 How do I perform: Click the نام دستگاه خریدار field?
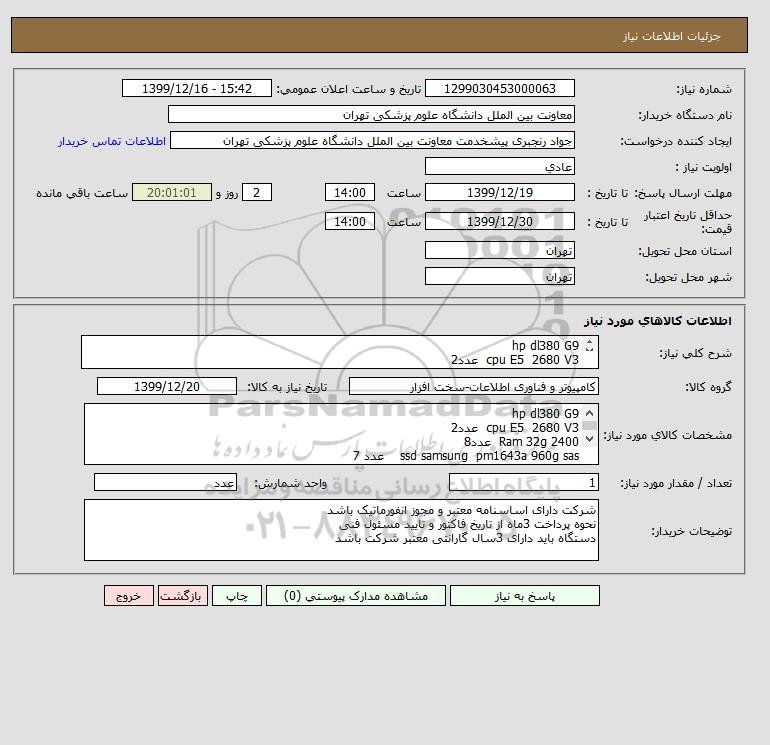click(x=371, y=114)
